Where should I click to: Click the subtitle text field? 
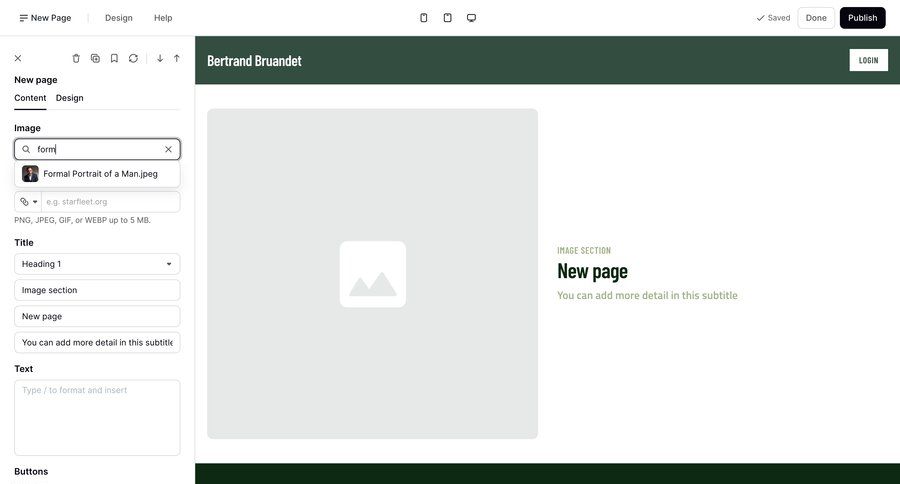pyautogui.click(x=97, y=342)
